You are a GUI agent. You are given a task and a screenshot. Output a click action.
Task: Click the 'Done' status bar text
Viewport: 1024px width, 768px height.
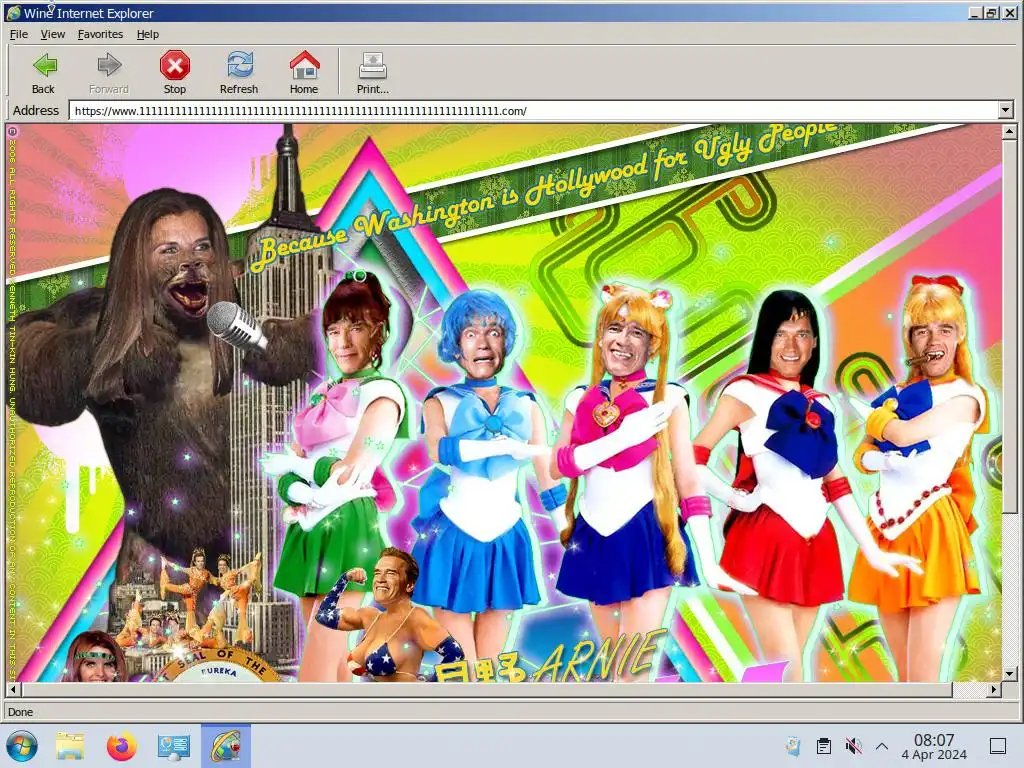20,712
